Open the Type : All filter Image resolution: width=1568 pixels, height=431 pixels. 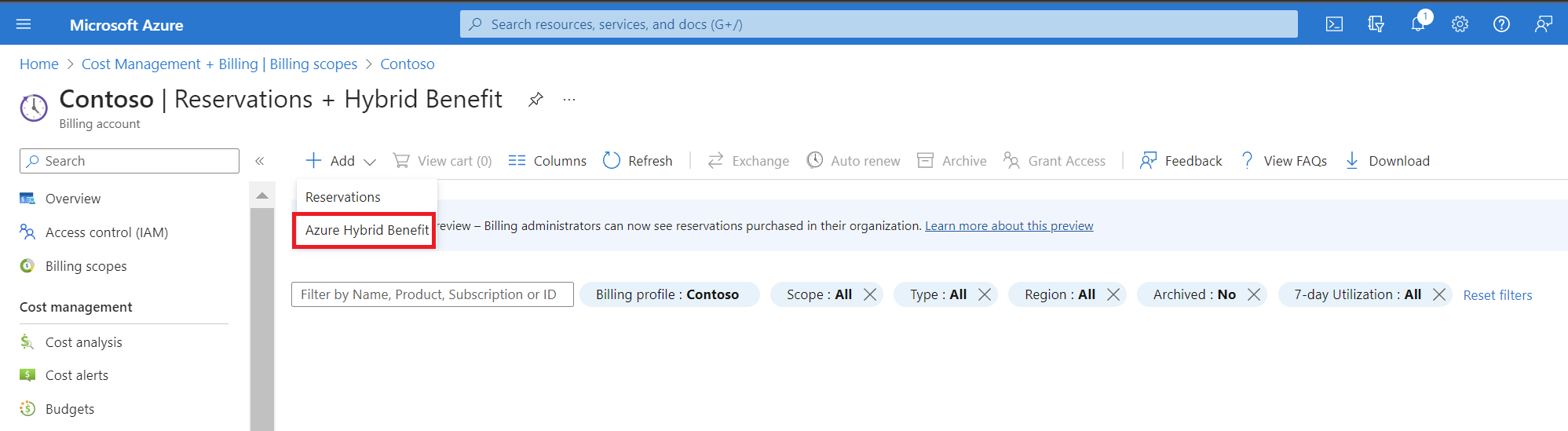(x=938, y=294)
